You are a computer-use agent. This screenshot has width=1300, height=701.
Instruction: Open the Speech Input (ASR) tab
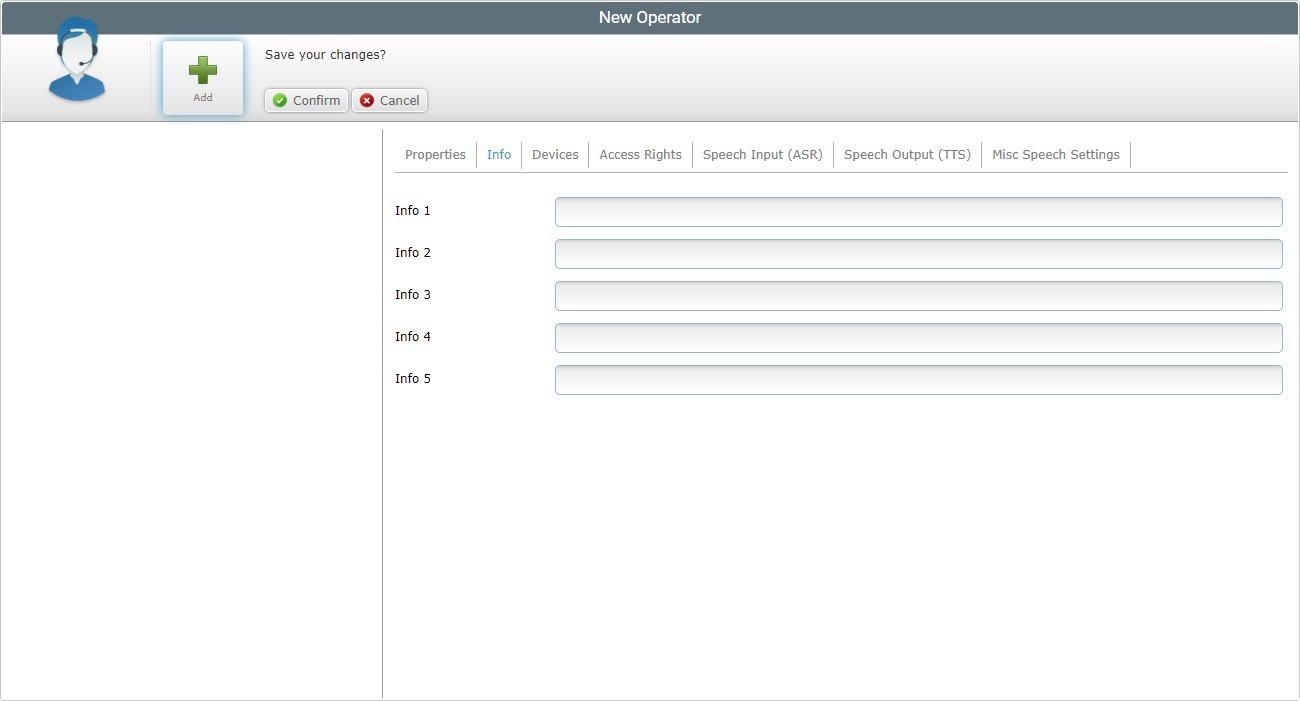(x=762, y=155)
